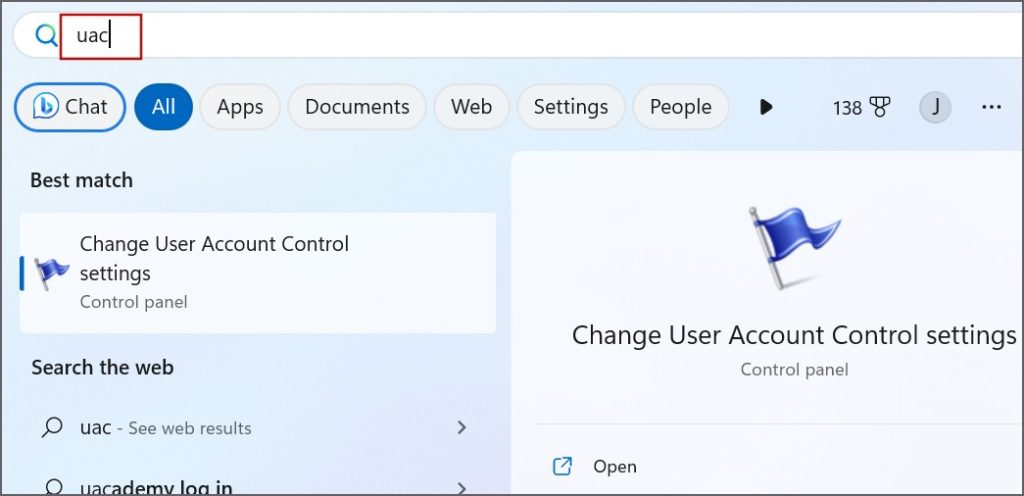Switch to the Apps filter tab
This screenshot has height=496, width=1024.
240,107
